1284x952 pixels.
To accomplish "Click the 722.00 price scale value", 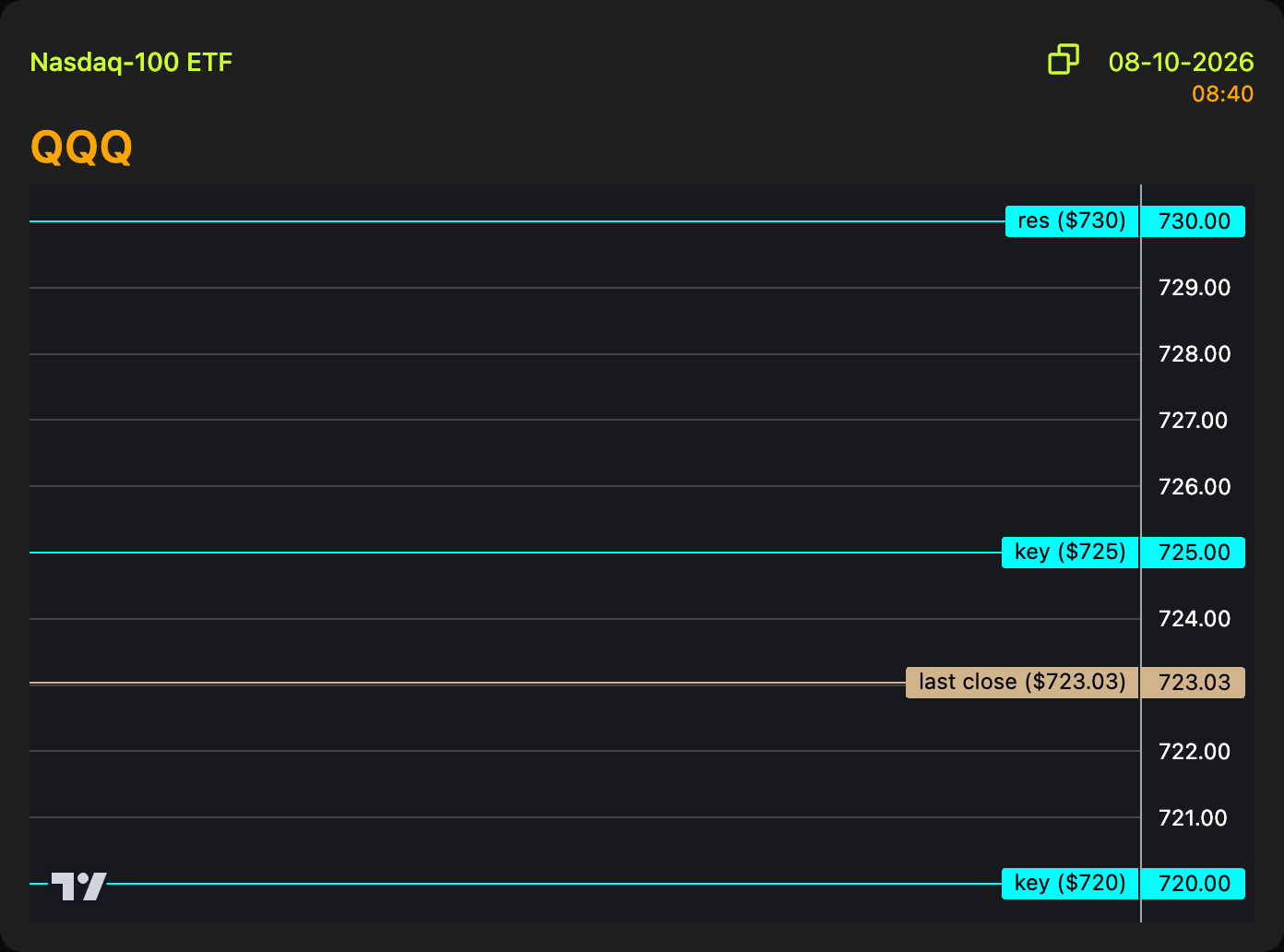I will click(x=1195, y=752).
